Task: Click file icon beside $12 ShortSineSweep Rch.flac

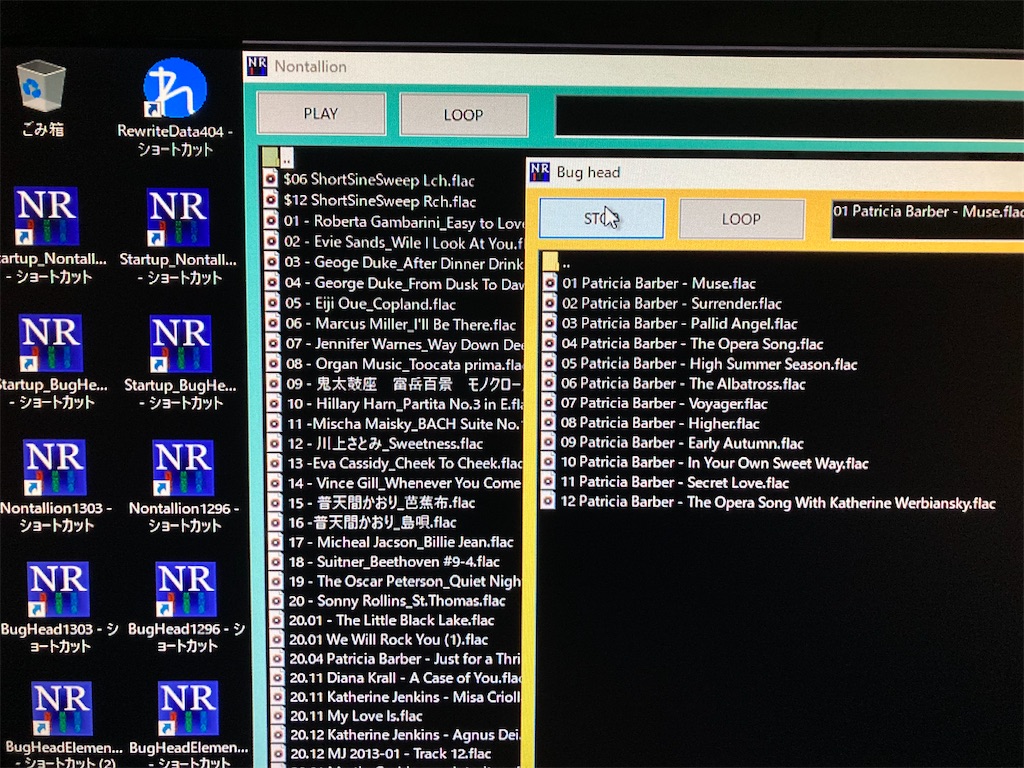Action: point(271,200)
